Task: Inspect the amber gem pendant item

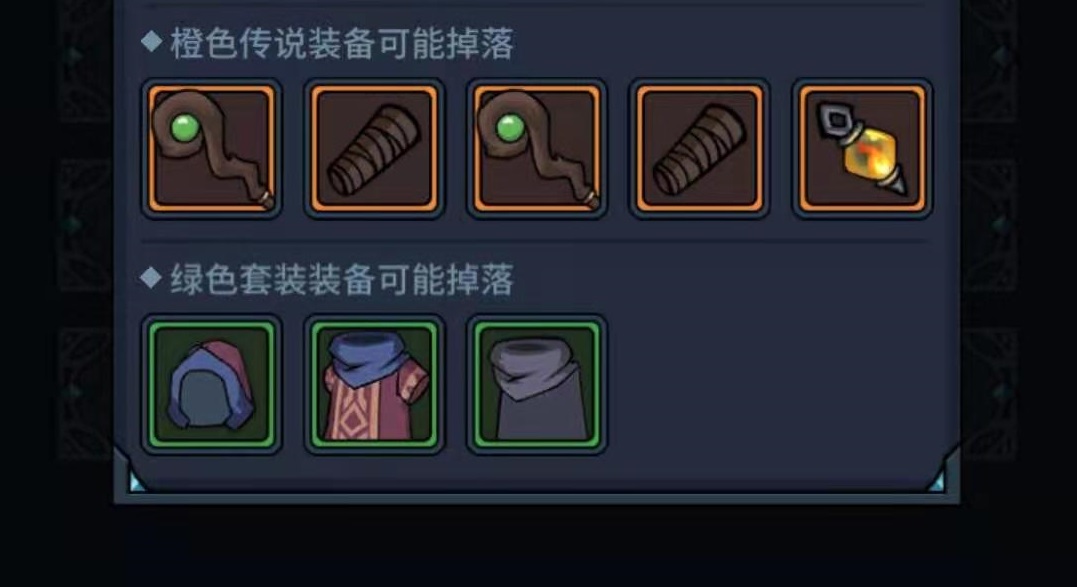Action: click(862, 148)
